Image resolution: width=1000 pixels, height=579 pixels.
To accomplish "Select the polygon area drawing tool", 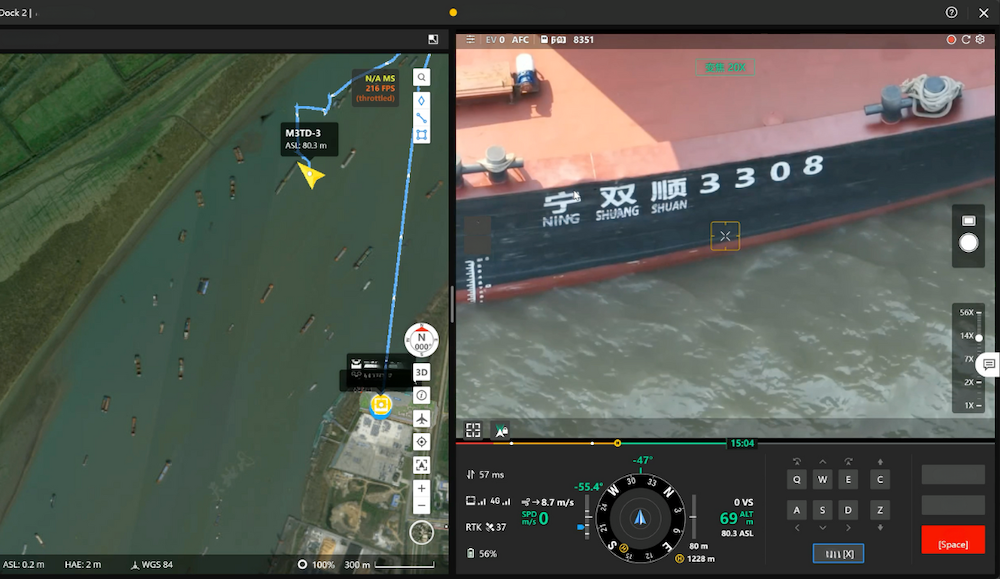I will (x=422, y=135).
